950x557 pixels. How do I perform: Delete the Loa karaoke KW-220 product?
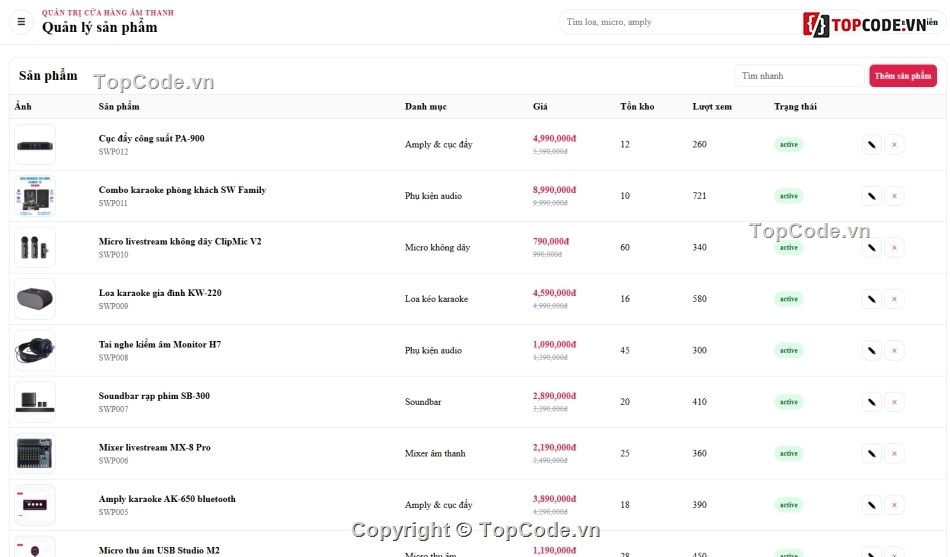click(x=894, y=299)
